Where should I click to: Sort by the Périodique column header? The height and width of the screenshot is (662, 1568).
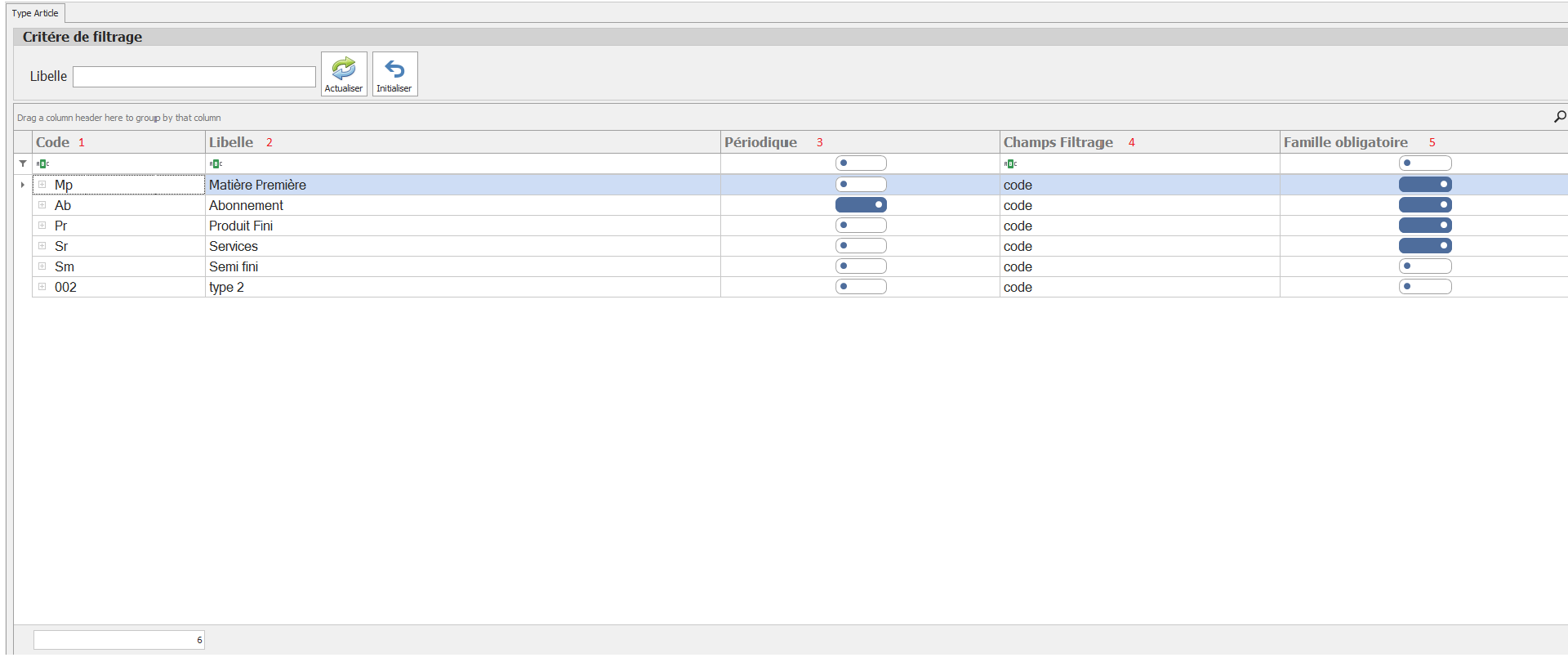[x=760, y=142]
